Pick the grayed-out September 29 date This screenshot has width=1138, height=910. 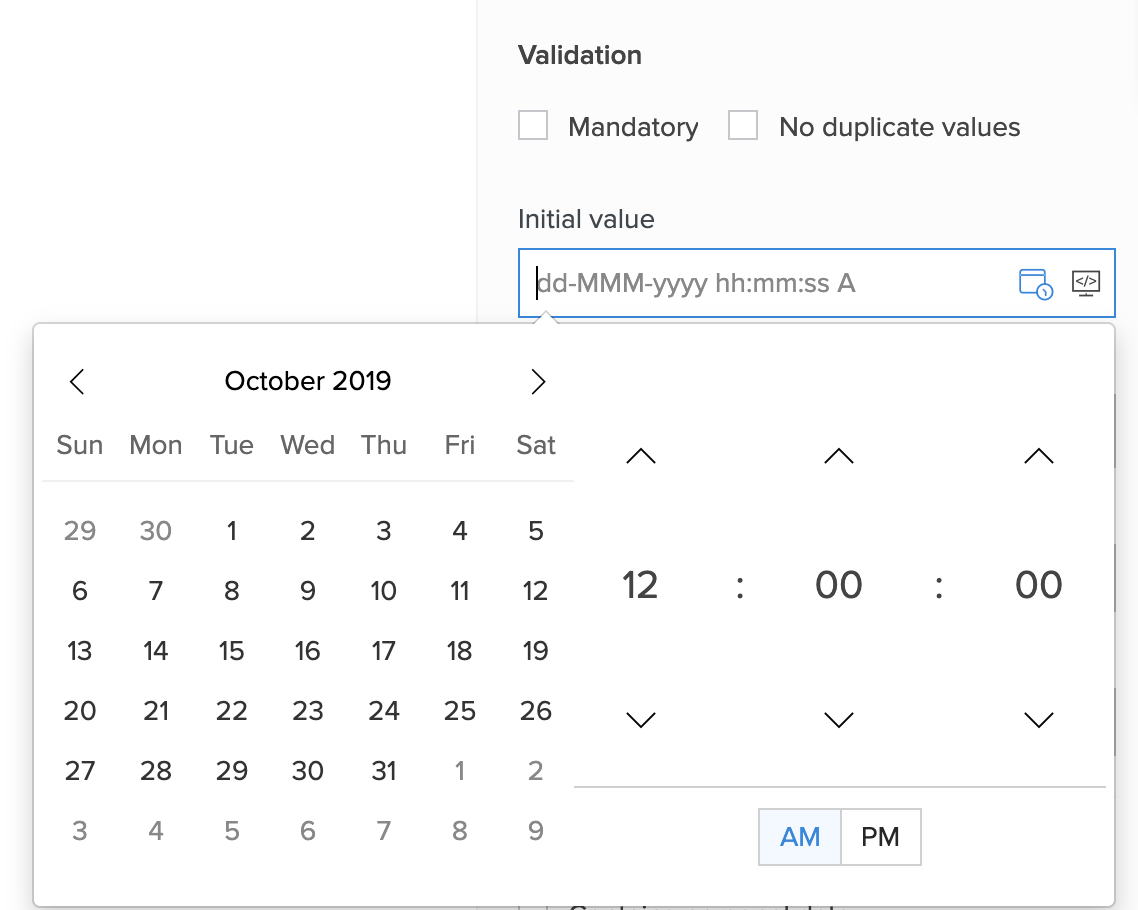[x=80, y=531]
